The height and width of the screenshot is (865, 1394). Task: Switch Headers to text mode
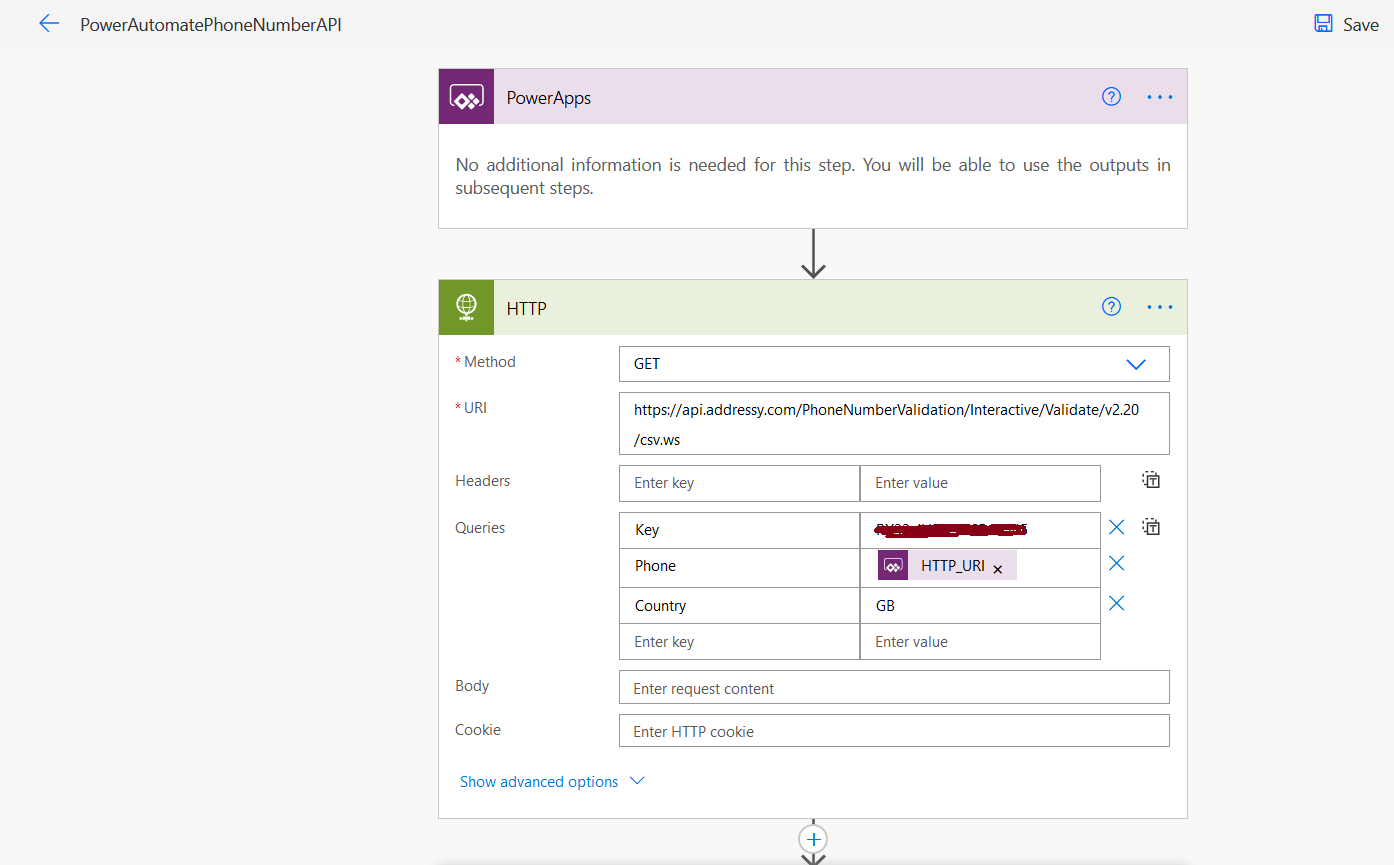pos(1150,479)
